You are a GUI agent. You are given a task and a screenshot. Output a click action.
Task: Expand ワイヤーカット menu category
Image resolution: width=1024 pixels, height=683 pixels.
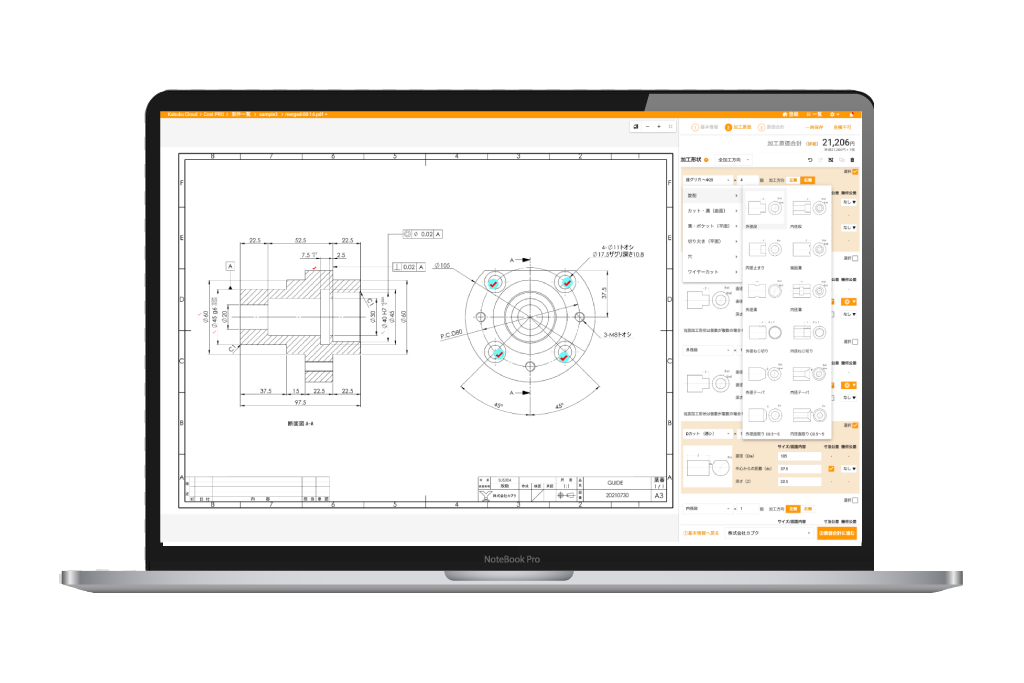[x=711, y=272]
